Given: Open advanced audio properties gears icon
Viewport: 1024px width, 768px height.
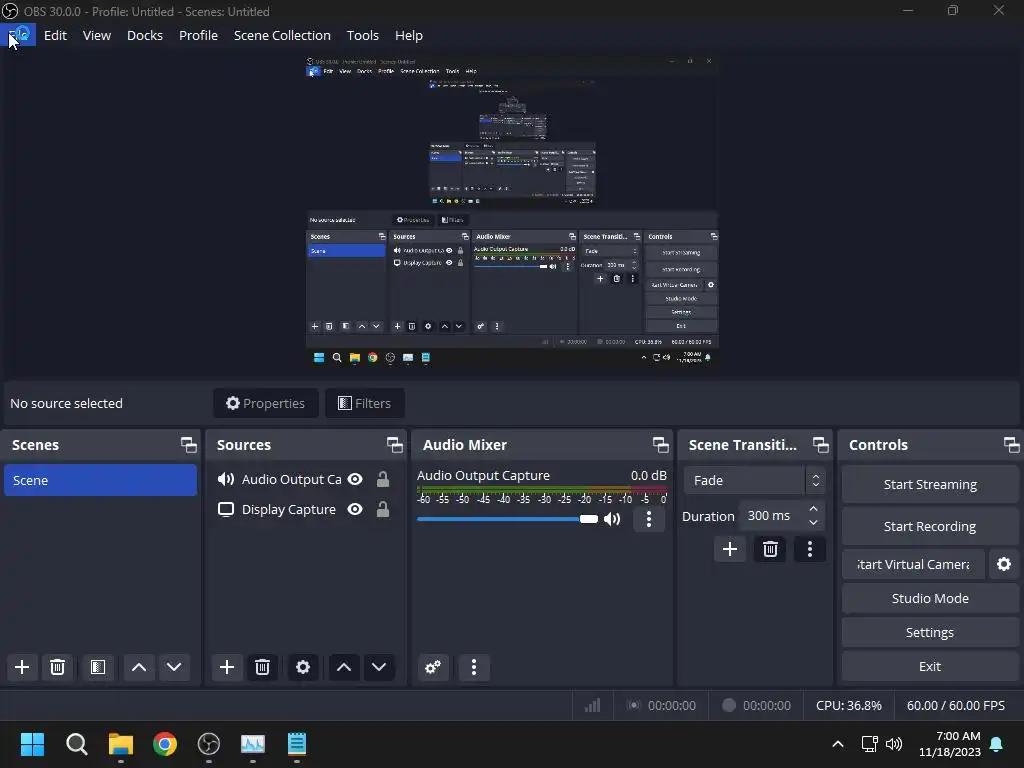Looking at the screenshot, I should (x=433, y=667).
